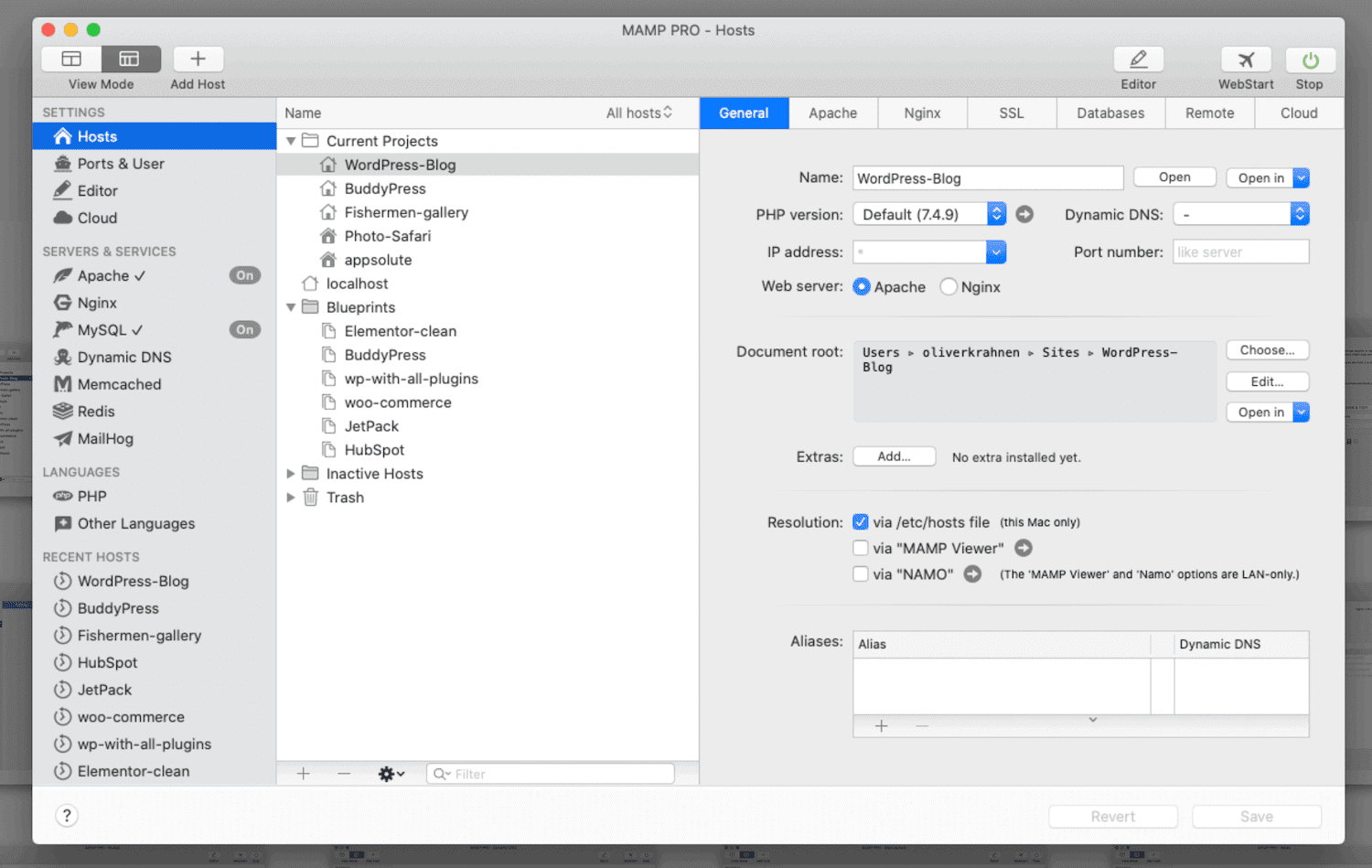Open the PHP version dropdown
This screenshot has height=868, width=1372.
tap(929, 214)
